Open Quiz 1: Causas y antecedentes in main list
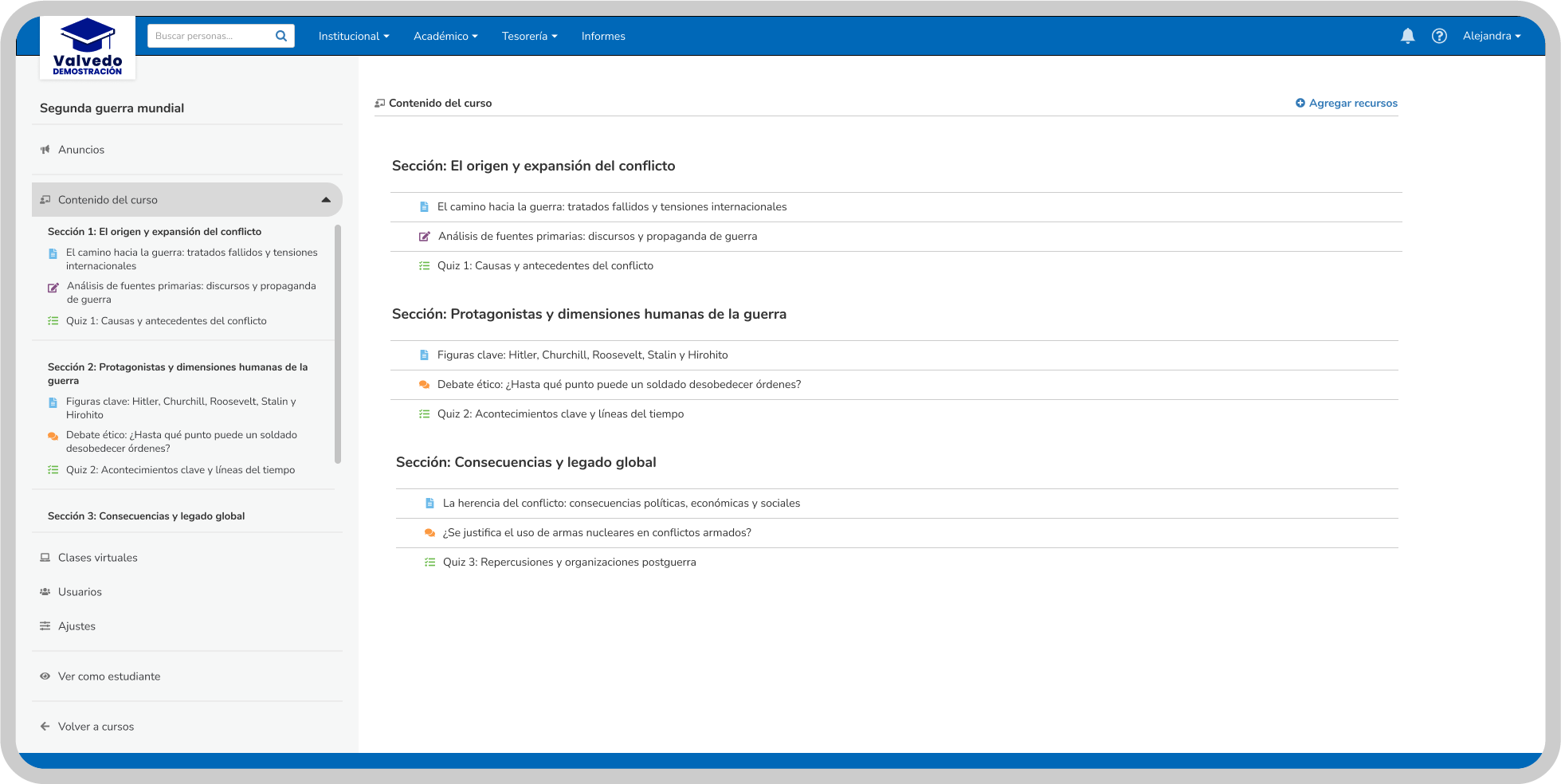 [545, 266]
